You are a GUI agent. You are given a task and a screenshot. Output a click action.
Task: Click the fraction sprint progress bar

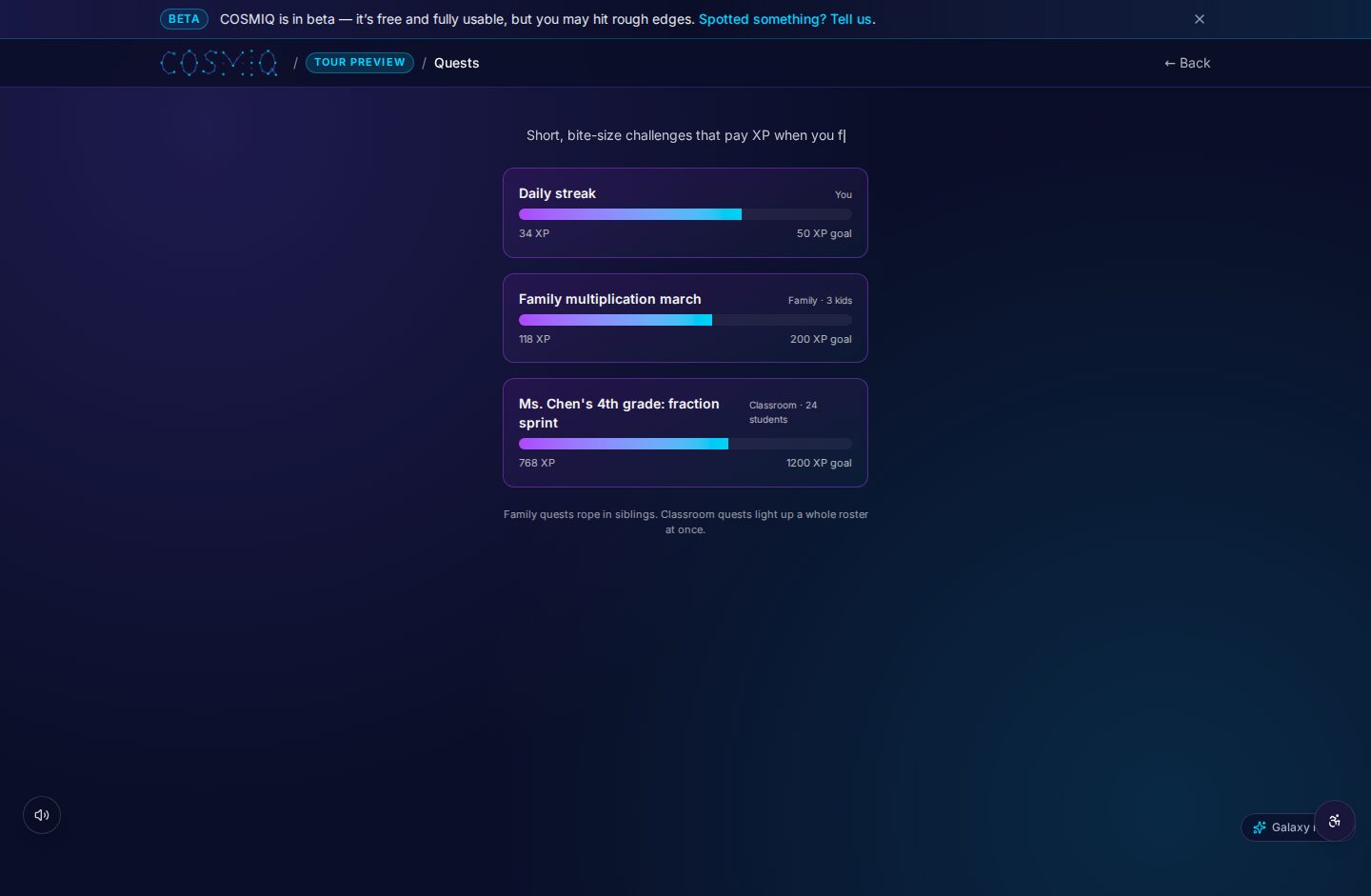[x=685, y=444]
